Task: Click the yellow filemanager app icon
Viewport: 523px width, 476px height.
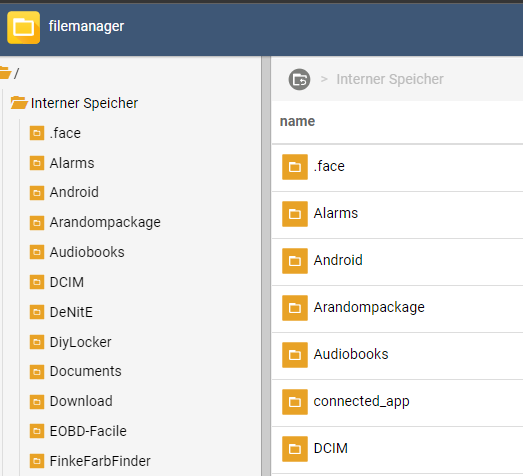Action: [23, 27]
